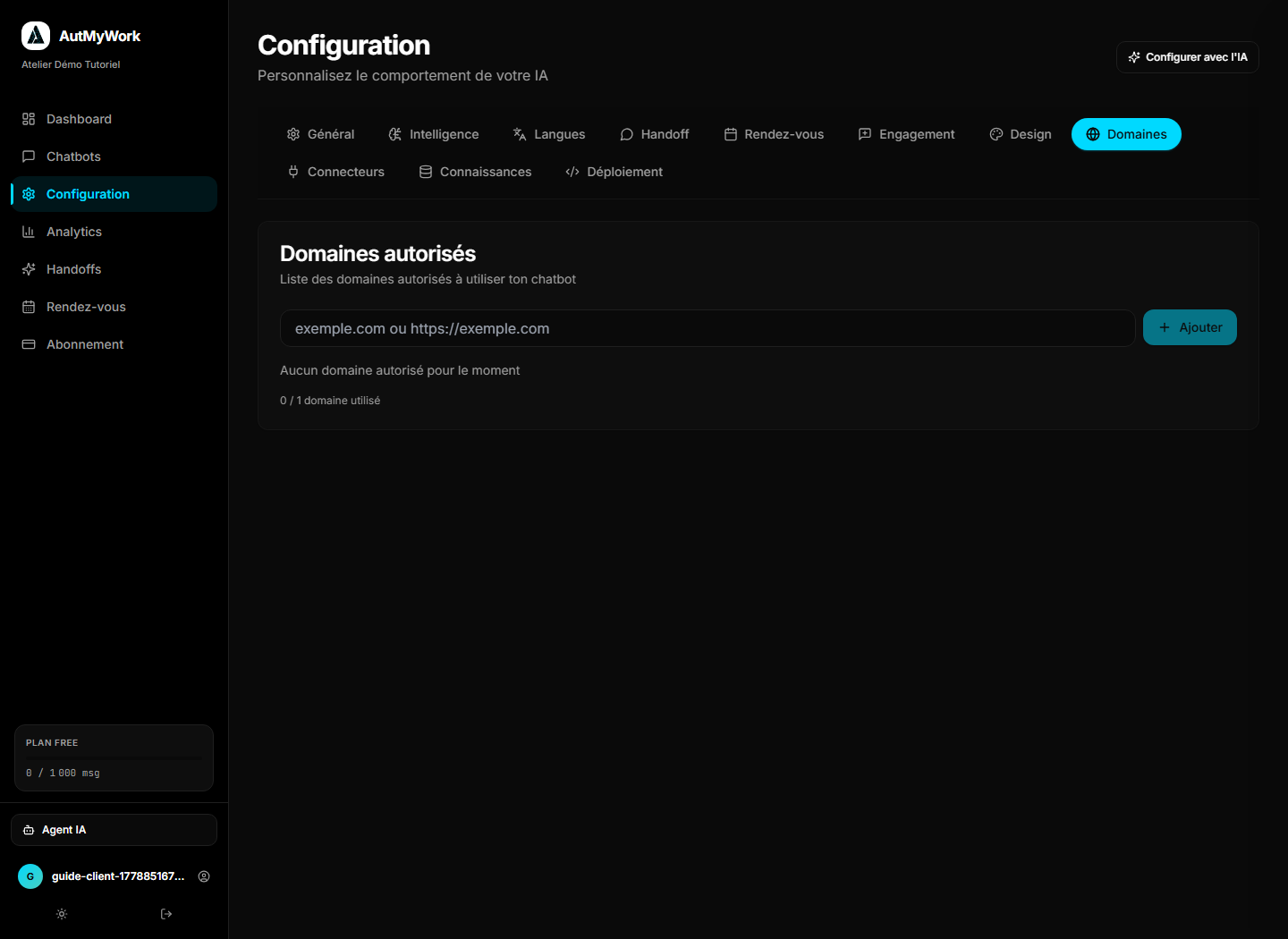Switch to the Connecteurs tab

coord(336,172)
